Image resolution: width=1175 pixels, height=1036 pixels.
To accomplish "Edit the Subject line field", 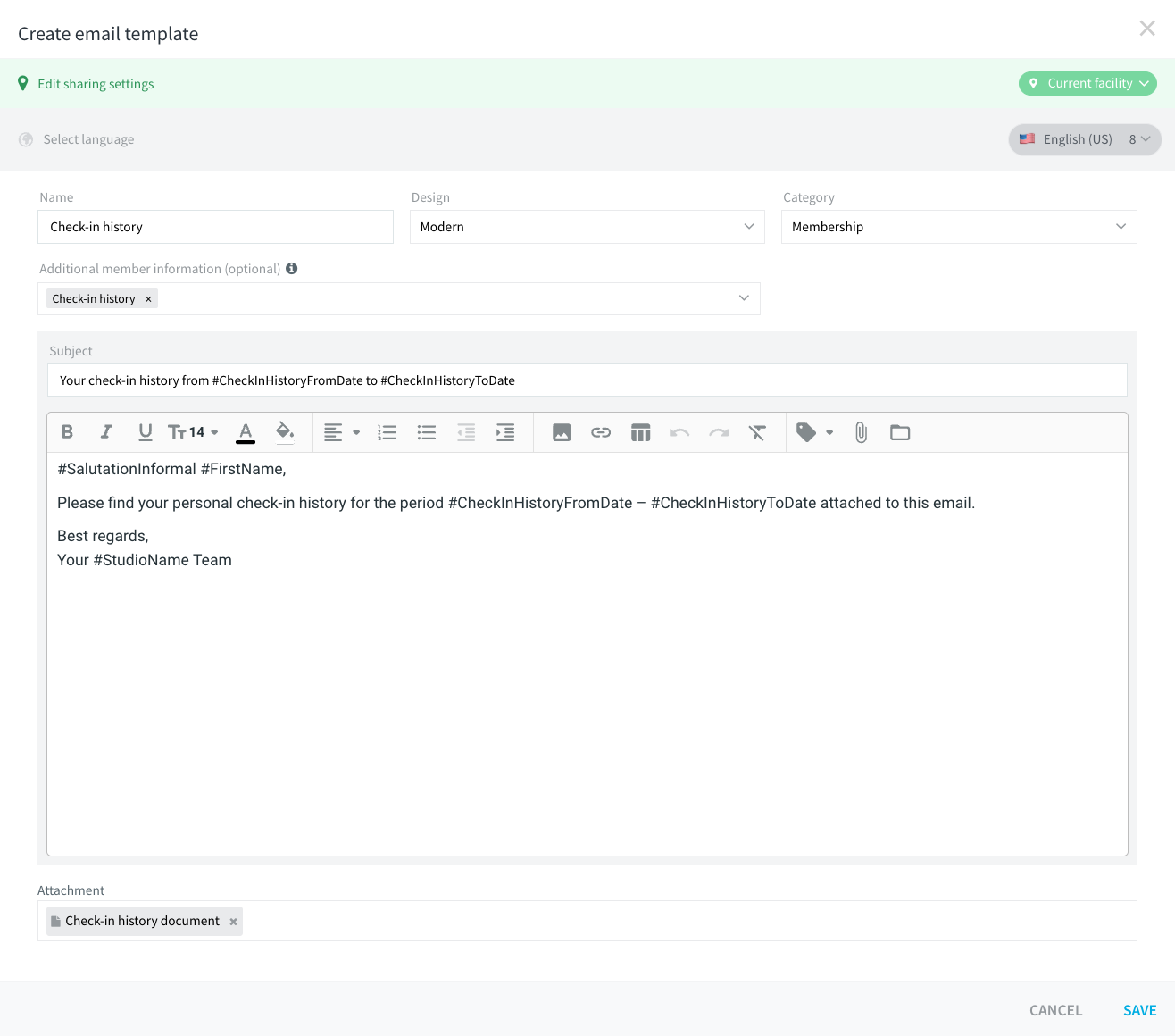I will pos(587,380).
